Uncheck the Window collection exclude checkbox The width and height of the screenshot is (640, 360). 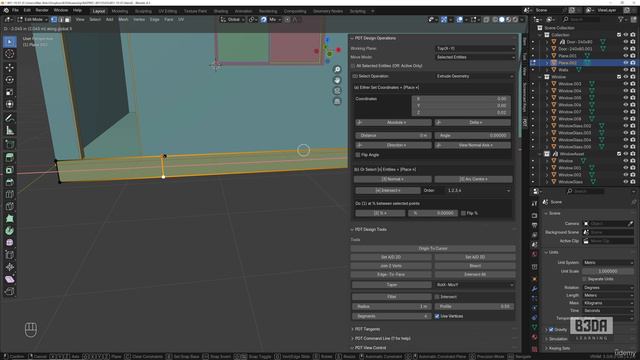coord(619,77)
